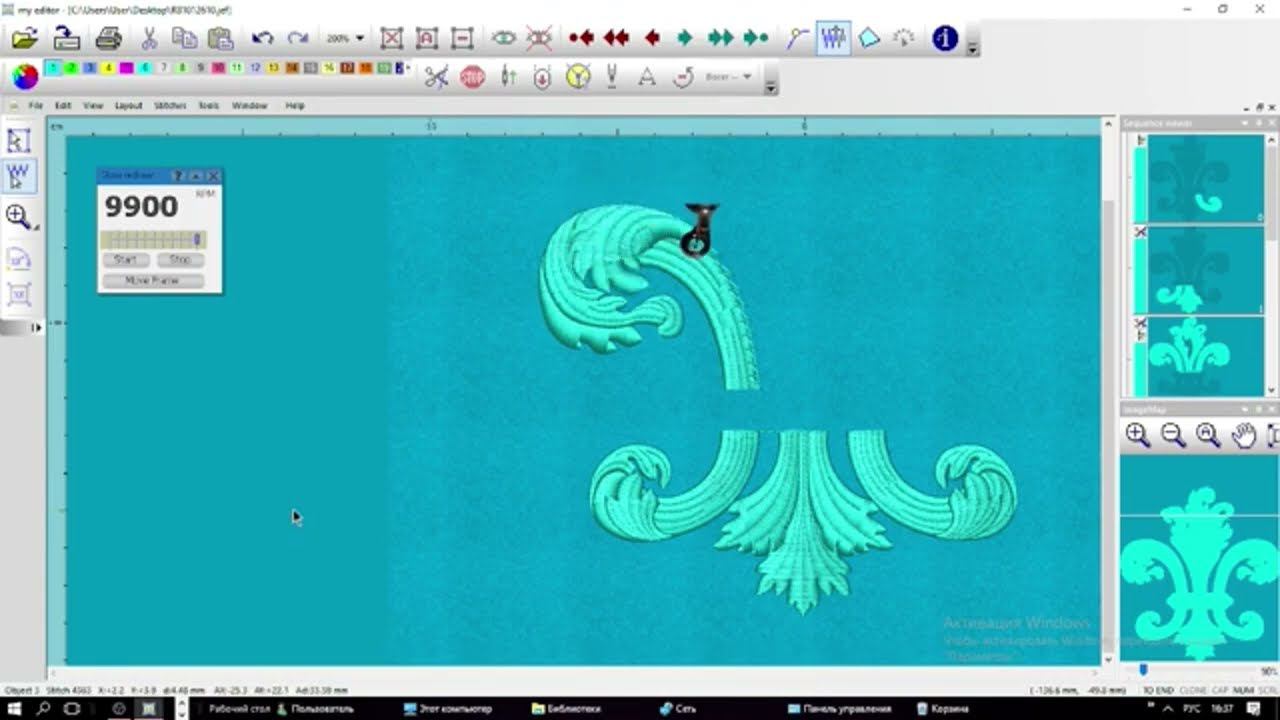Expand the second toolbar overflow arrow
Screen dimensions: 1280x720
[770, 86]
